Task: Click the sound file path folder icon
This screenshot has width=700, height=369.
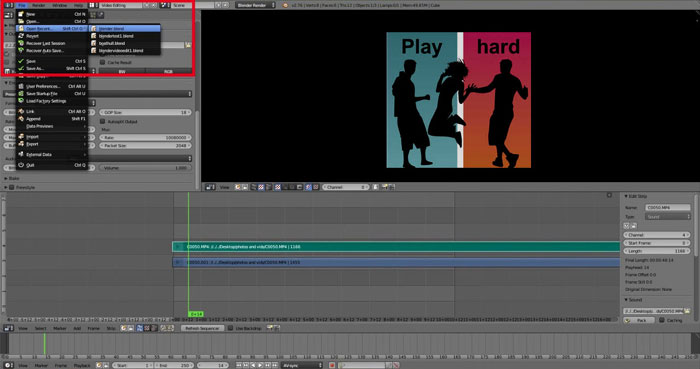Action: click(688, 311)
